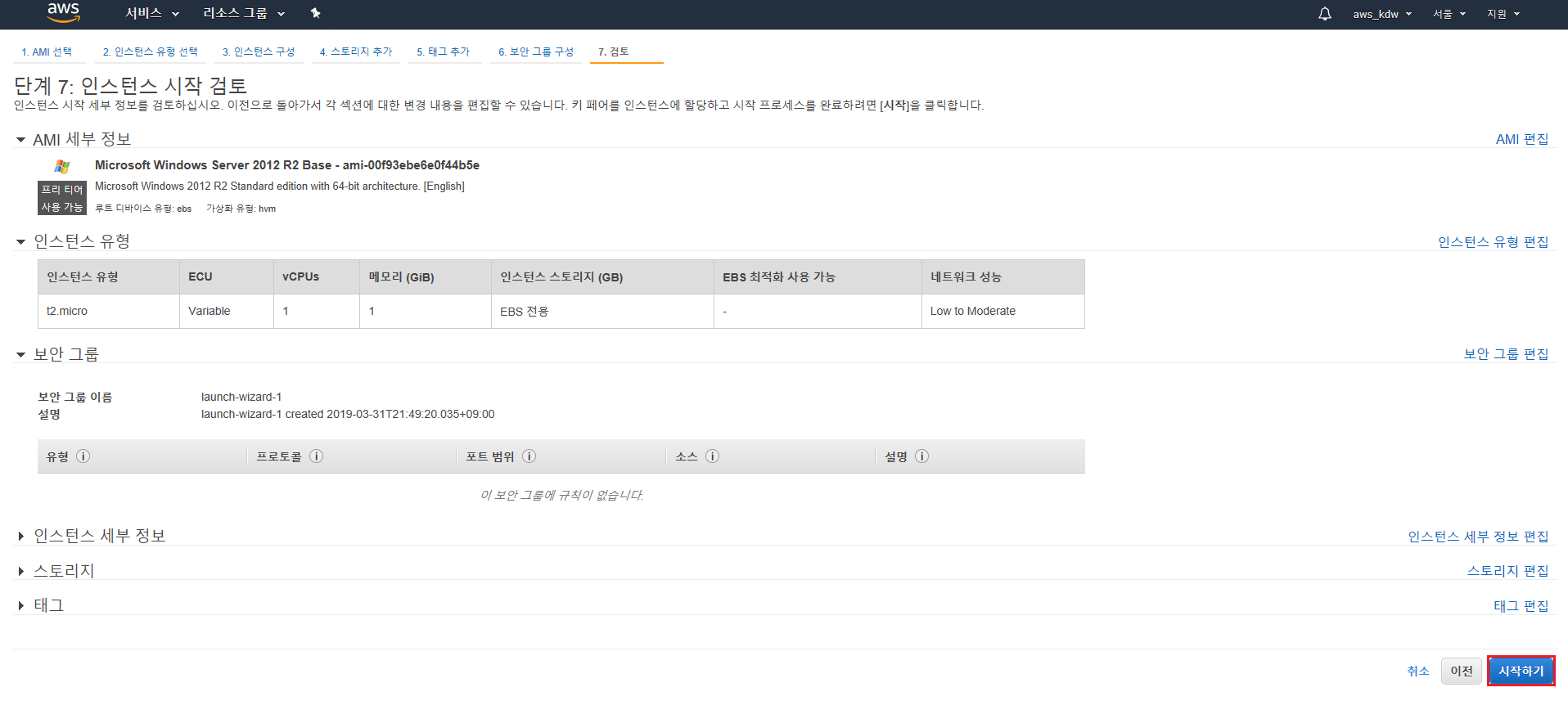The image size is (1568, 701).
Task: Click the AMI title Microsoft Windows Server 2012
Action: coord(287,165)
